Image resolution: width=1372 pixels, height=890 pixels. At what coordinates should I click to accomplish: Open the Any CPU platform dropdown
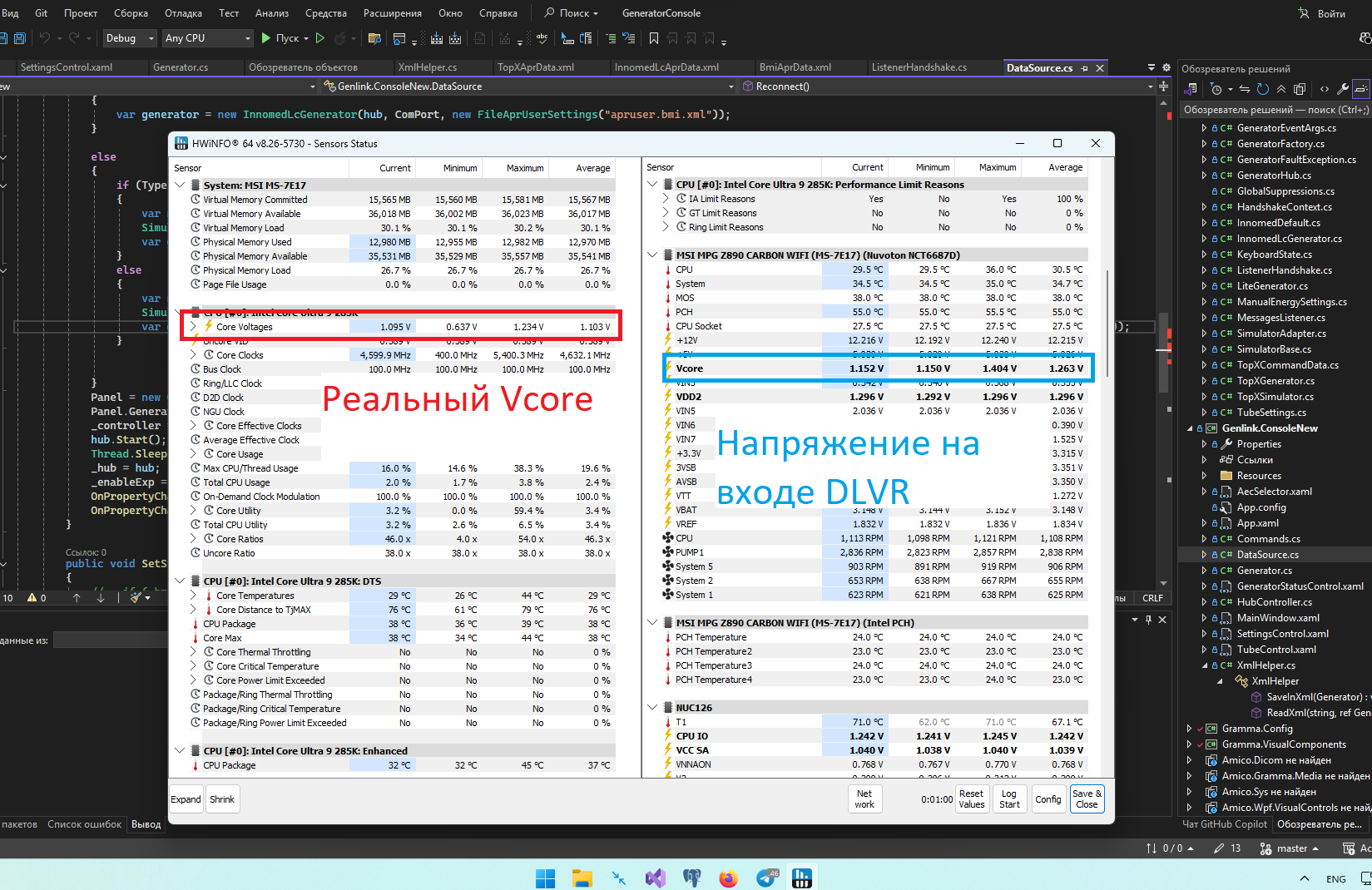coord(207,38)
